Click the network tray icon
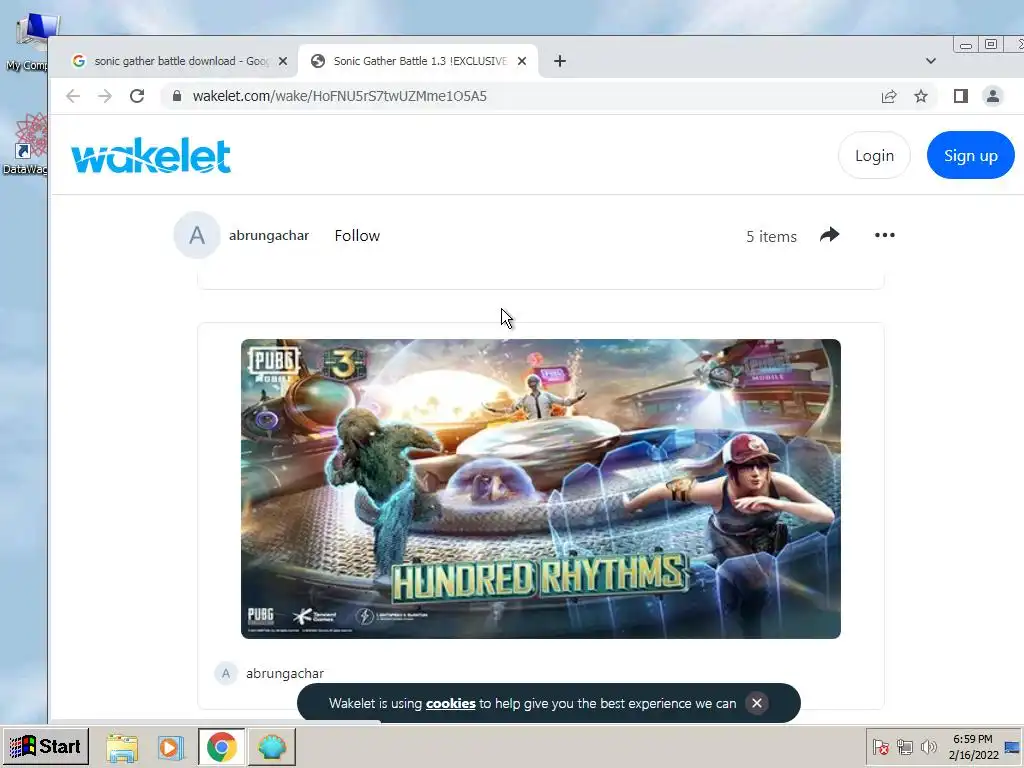 pos(904,746)
